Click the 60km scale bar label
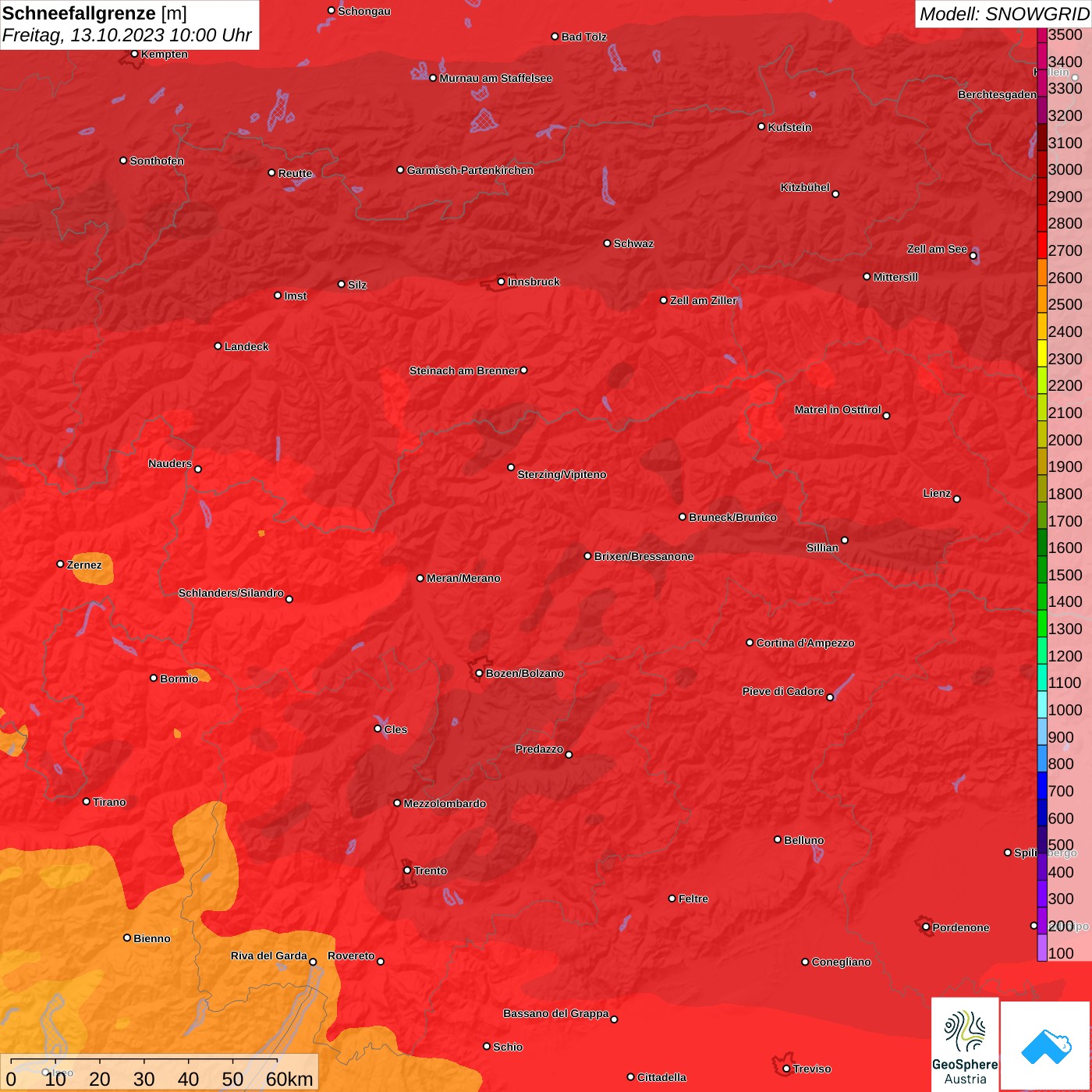 289,1079
